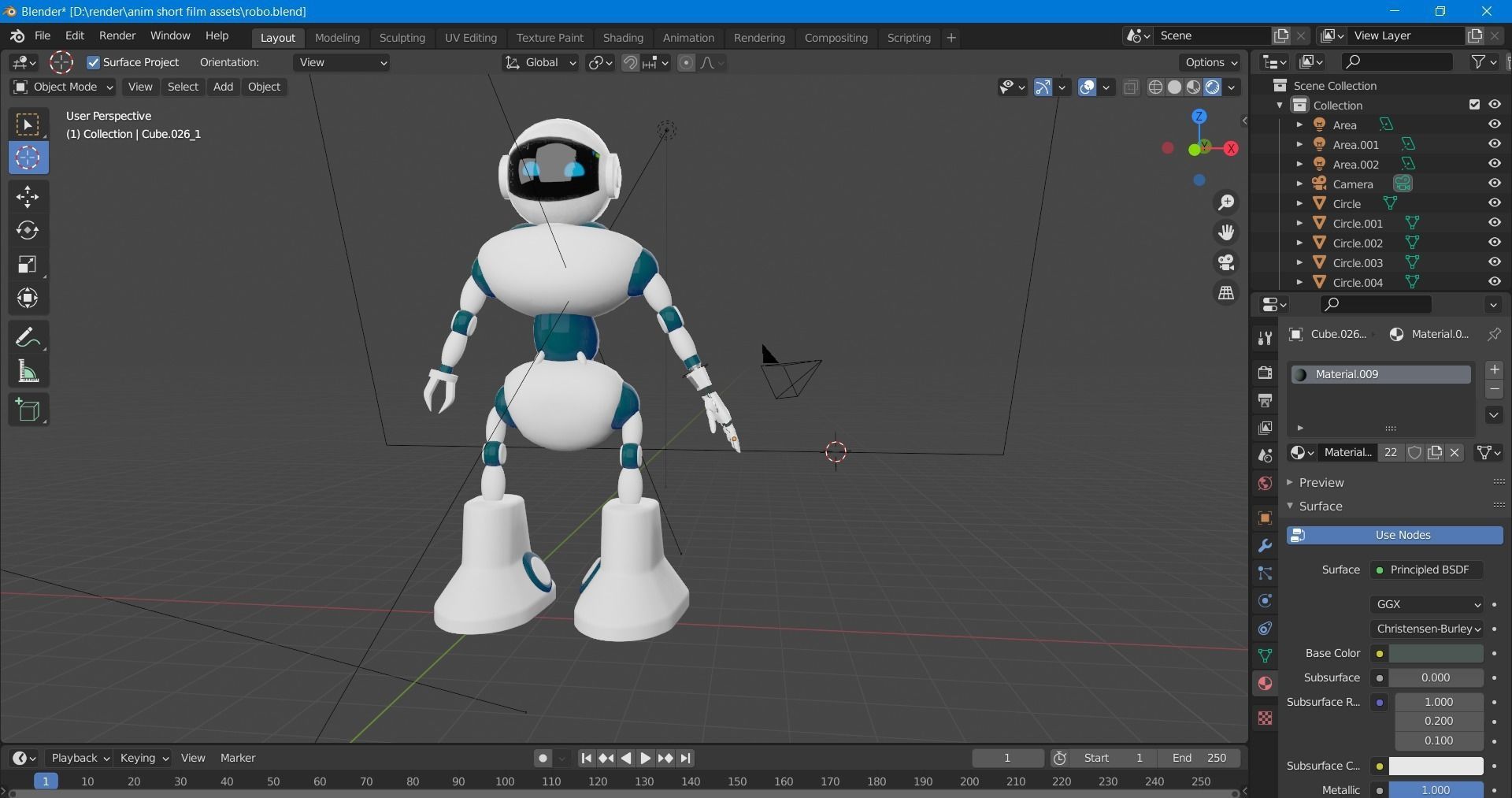Open the Christensen-Burley subsurface method dropdown
The width and height of the screenshot is (1512, 798).
[x=1427, y=629]
